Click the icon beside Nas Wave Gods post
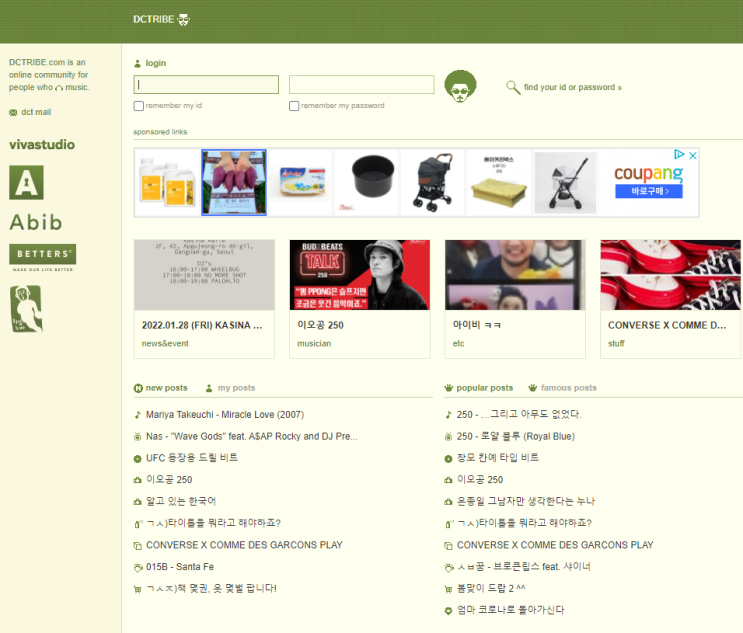Viewport: 743px width, 633px height. coord(137,437)
